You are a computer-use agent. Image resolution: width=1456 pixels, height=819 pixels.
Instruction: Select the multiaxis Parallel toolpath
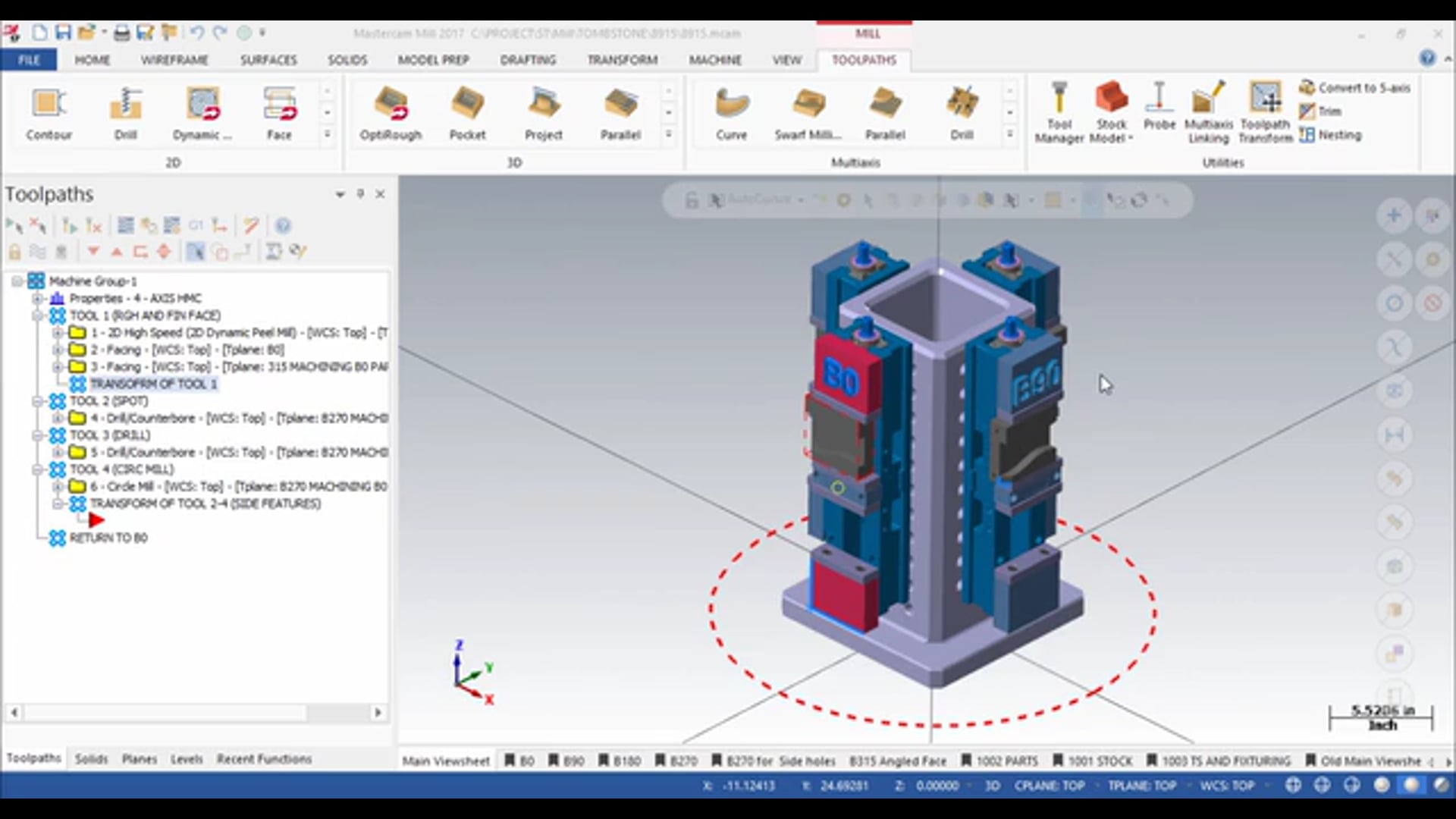[885, 114]
